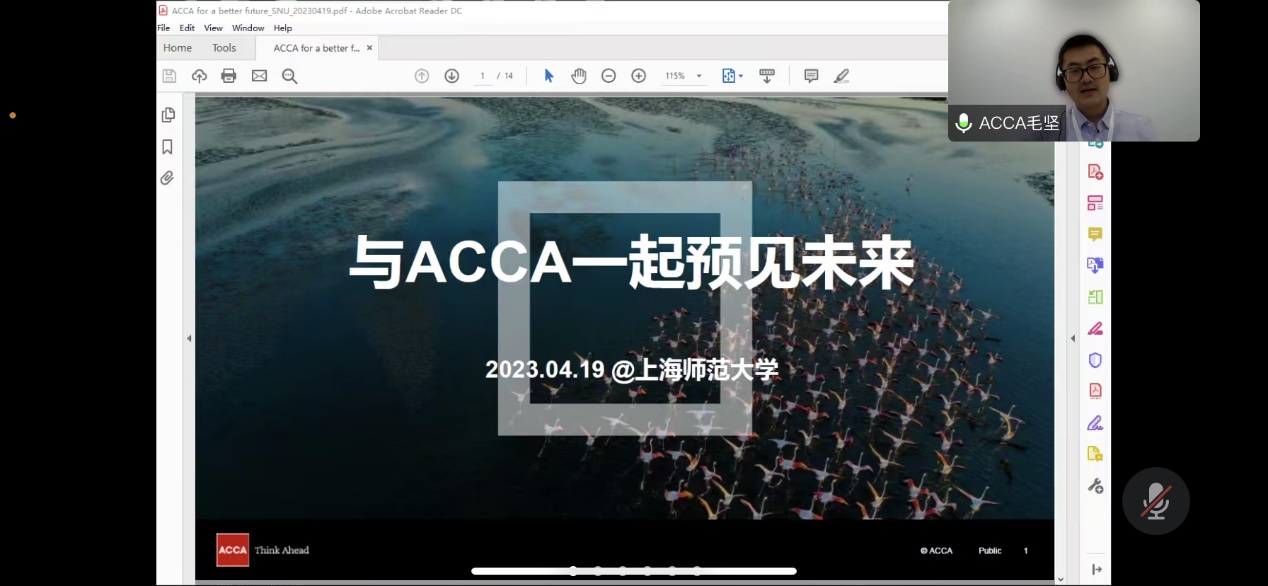
Task: Open the green Organize Pages tool
Action: (1095, 297)
